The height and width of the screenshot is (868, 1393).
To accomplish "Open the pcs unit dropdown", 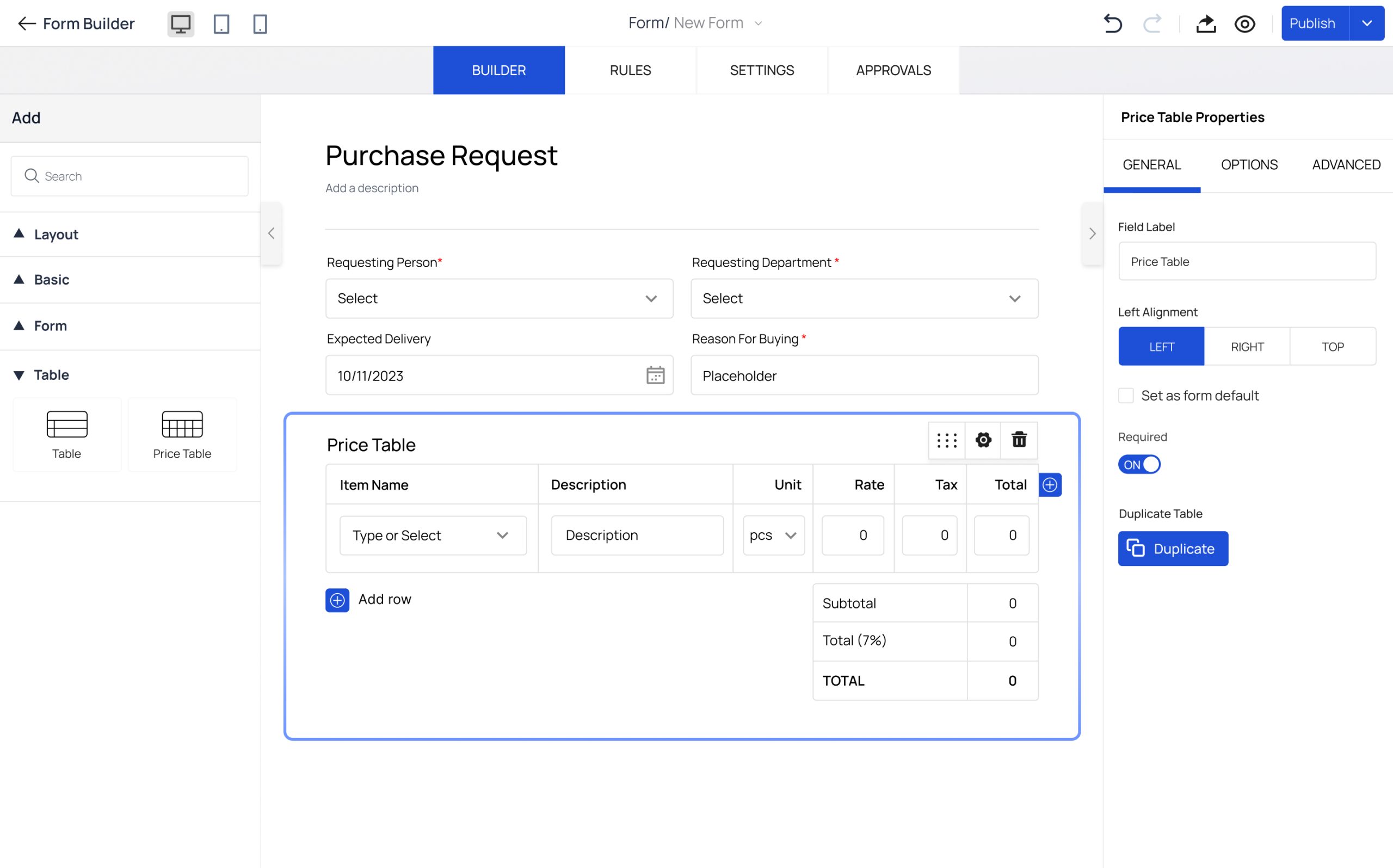I will coord(773,535).
